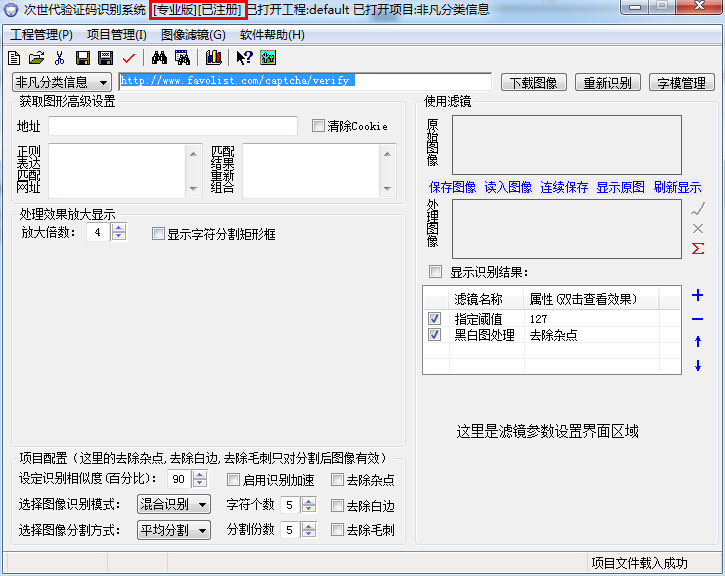Open the 混合识别 recognition mode dropdown

coord(174,504)
